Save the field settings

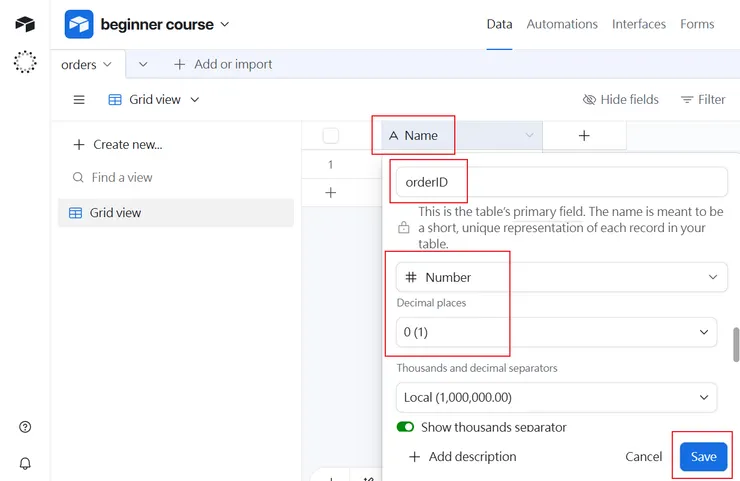703,456
